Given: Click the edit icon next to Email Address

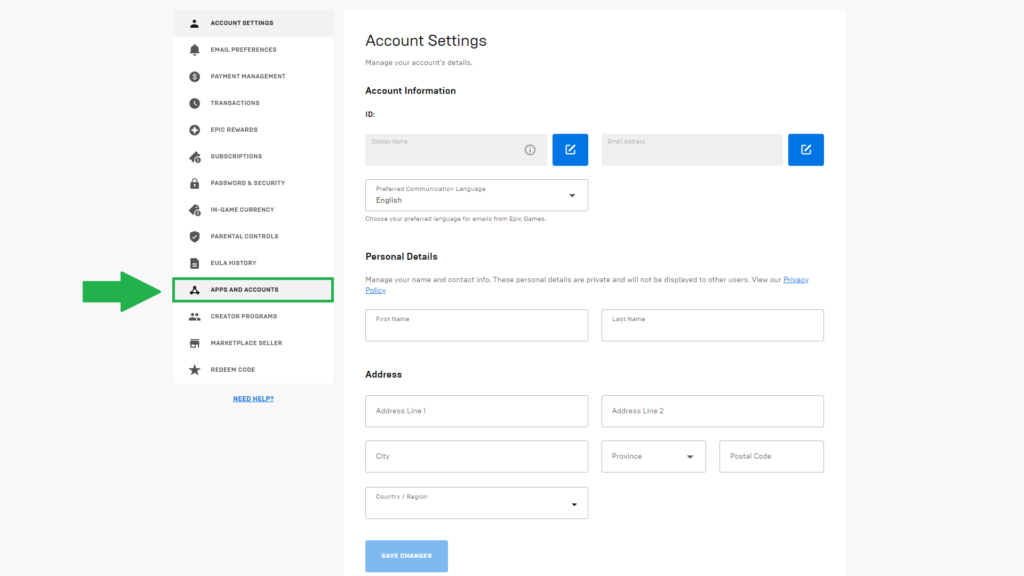Looking at the screenshot, I should pos(806,149).
